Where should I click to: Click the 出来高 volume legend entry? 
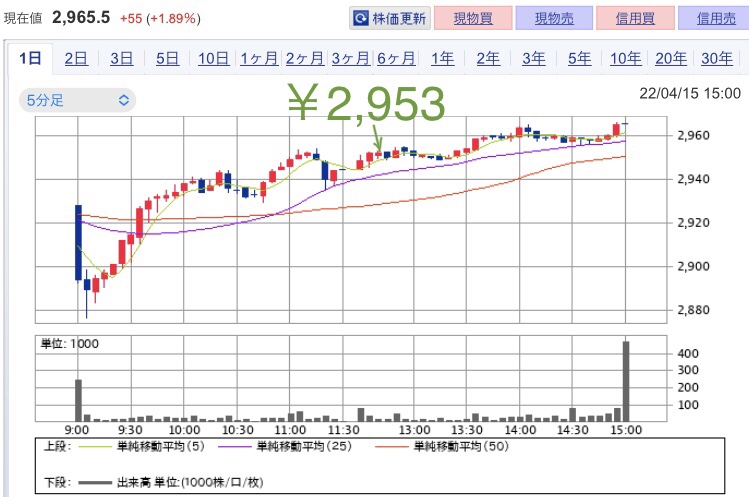tap(171, 482)
